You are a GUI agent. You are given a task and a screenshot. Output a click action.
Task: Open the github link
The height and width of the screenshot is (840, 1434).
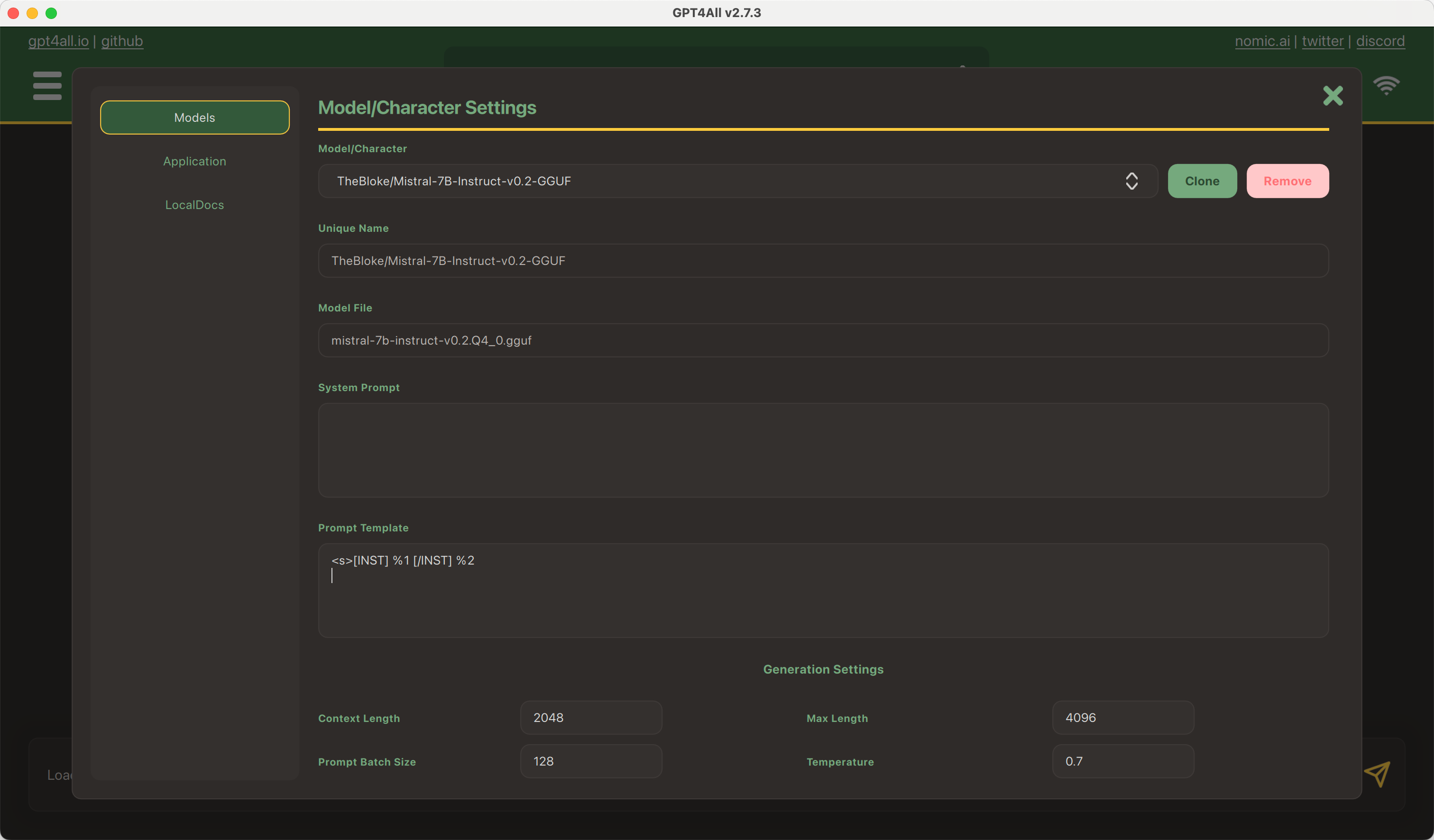122,41
